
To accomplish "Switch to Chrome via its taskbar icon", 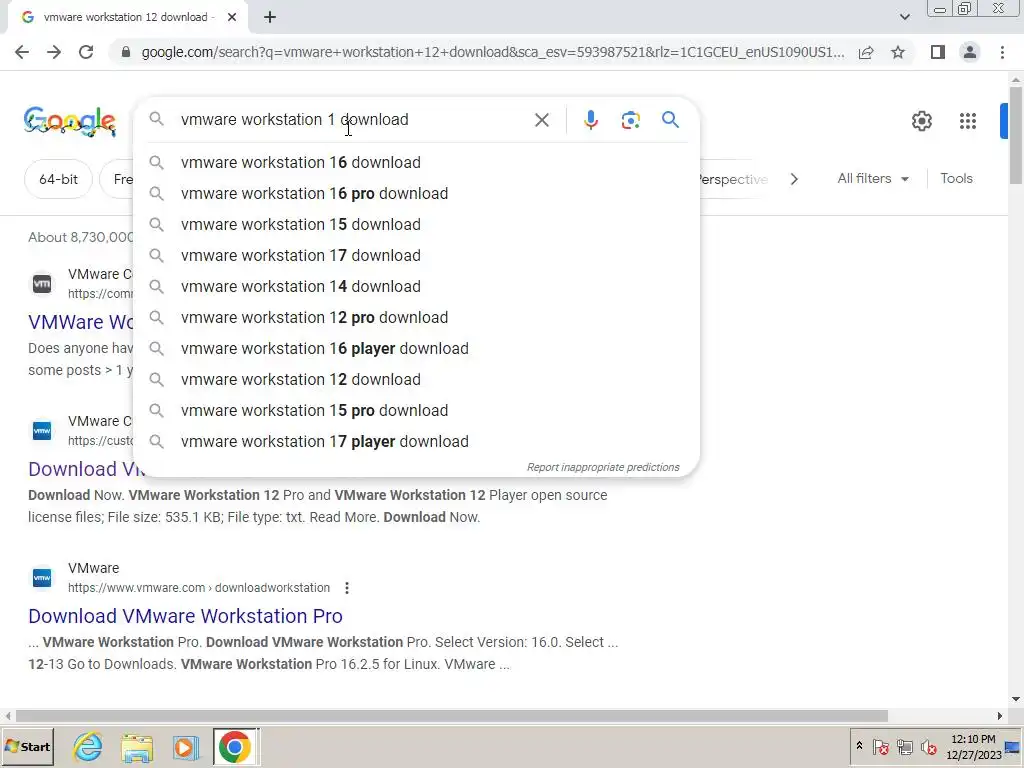I will point(235,747).
